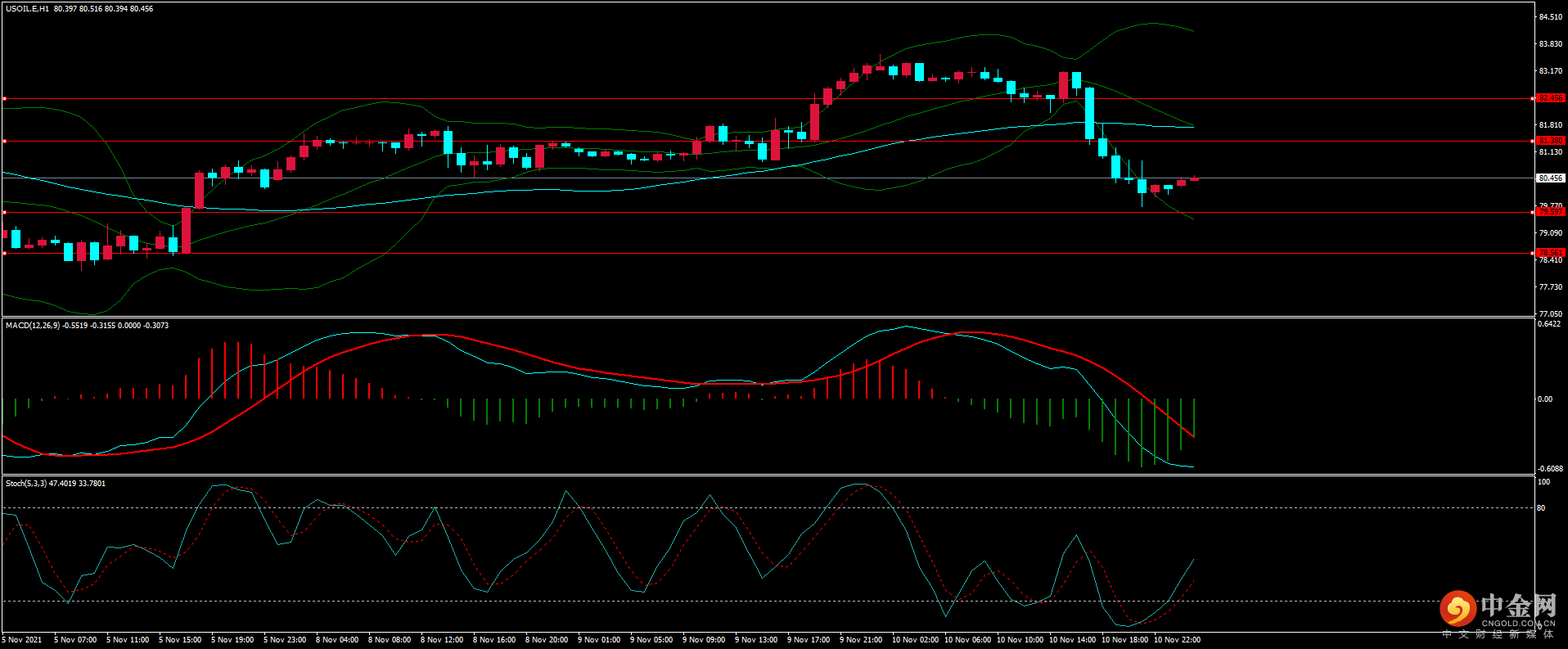Click the 10 Nov 18:00 time label
Viewport: 1568px width, 649px height.
(x=1124, y=640)
